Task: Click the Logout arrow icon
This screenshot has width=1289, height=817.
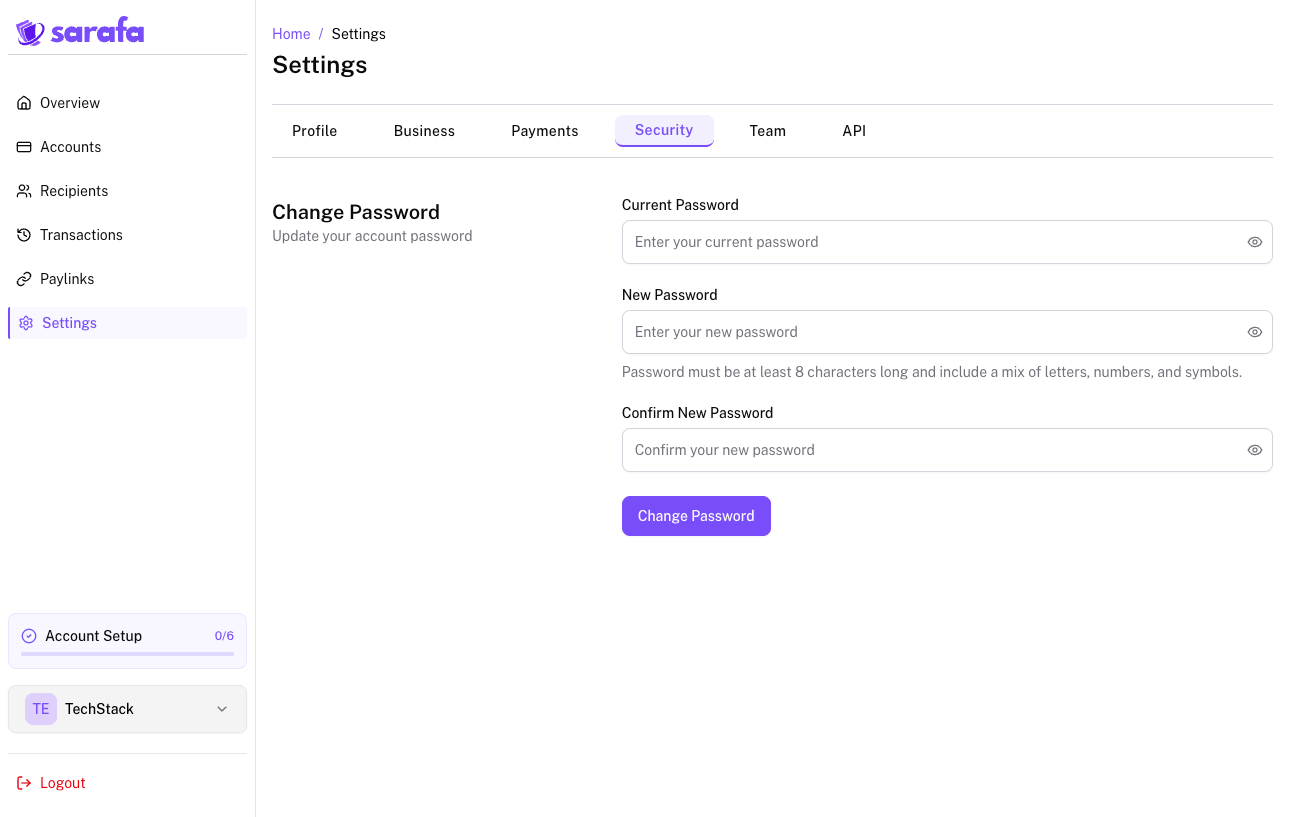Action: [x=24, y=783]
